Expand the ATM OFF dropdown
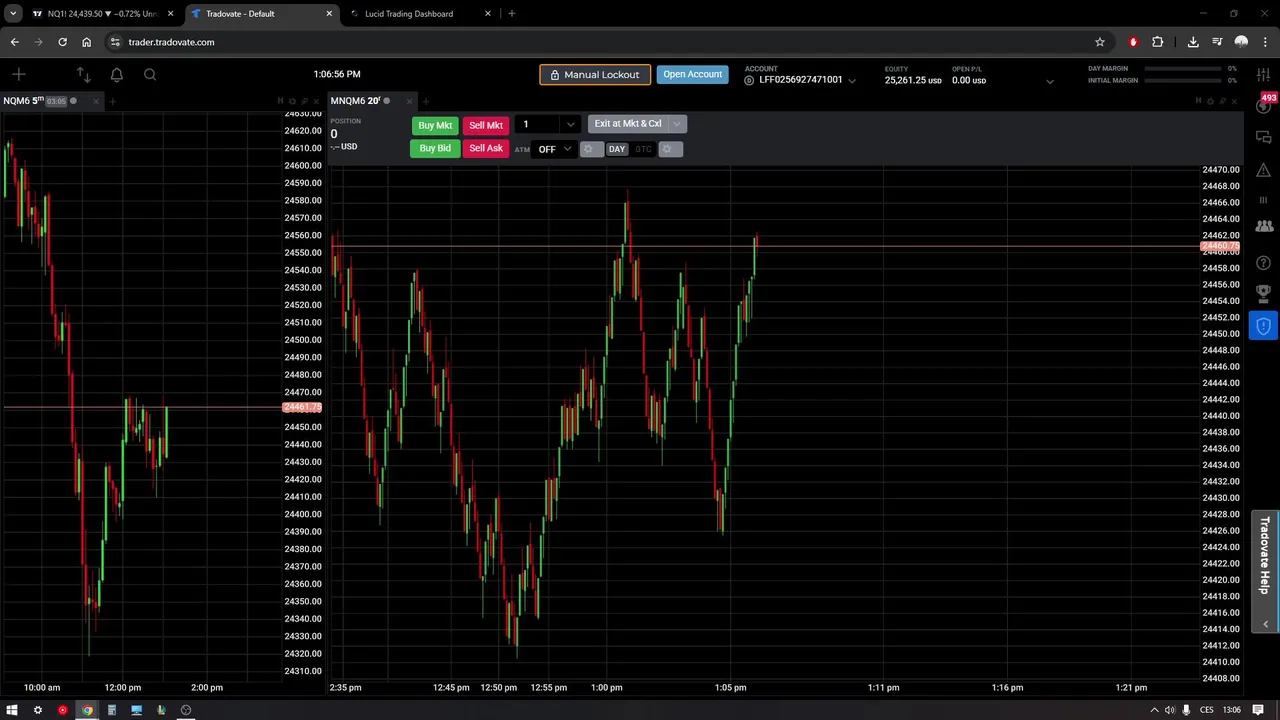 click(x=554, y=149)
